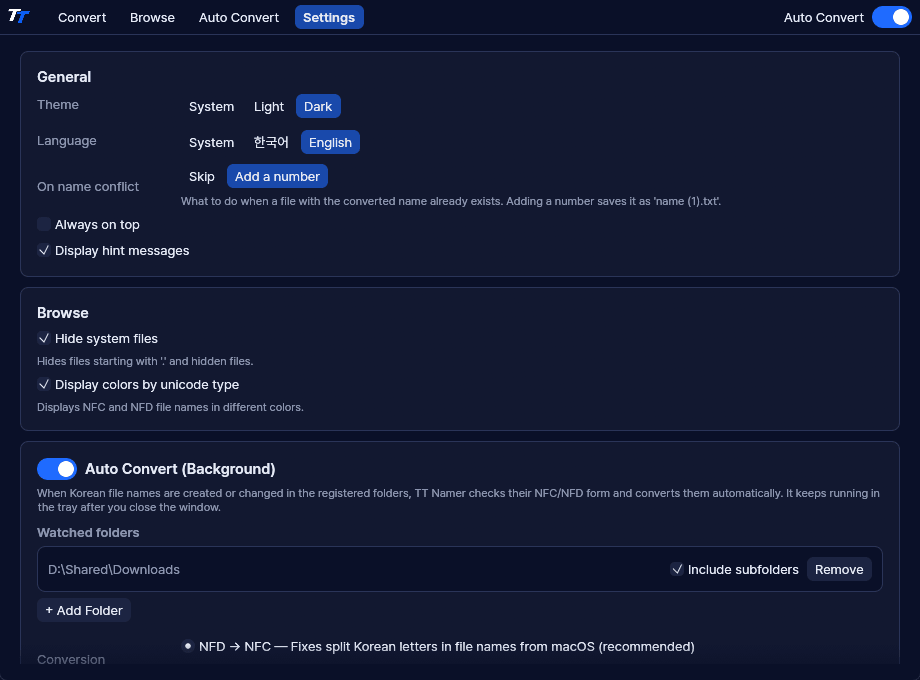Open the Convert tab

click(x=82, y=18)
